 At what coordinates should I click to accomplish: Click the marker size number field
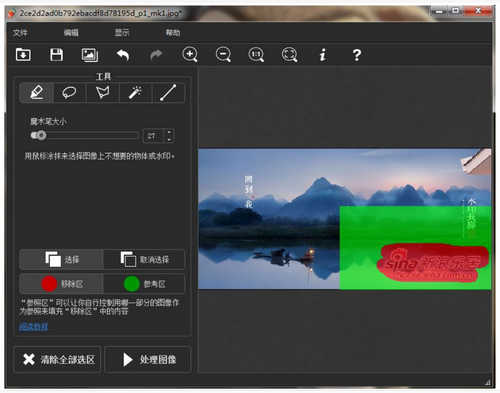153,136
